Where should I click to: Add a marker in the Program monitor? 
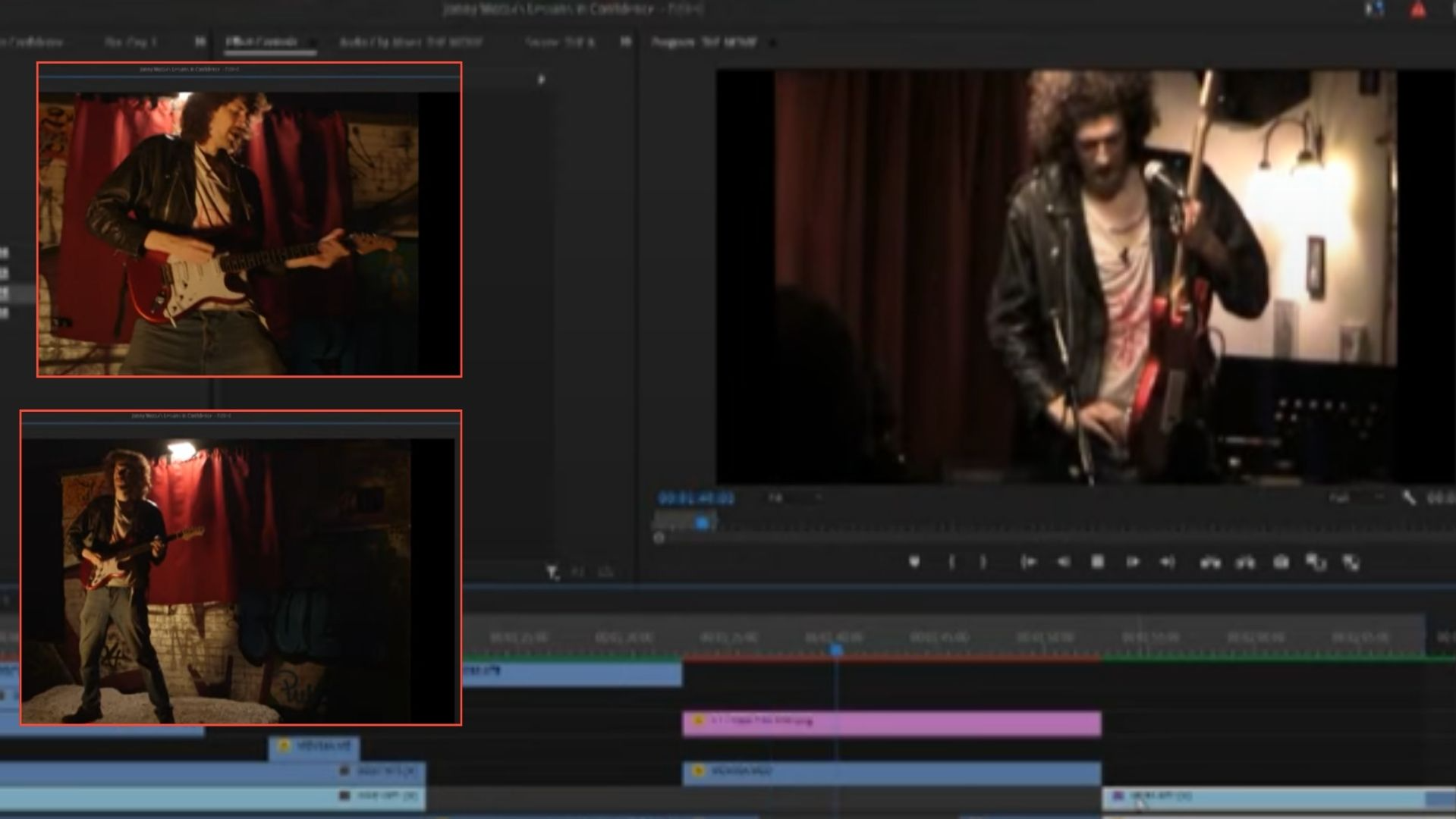(x=914, y=562)
